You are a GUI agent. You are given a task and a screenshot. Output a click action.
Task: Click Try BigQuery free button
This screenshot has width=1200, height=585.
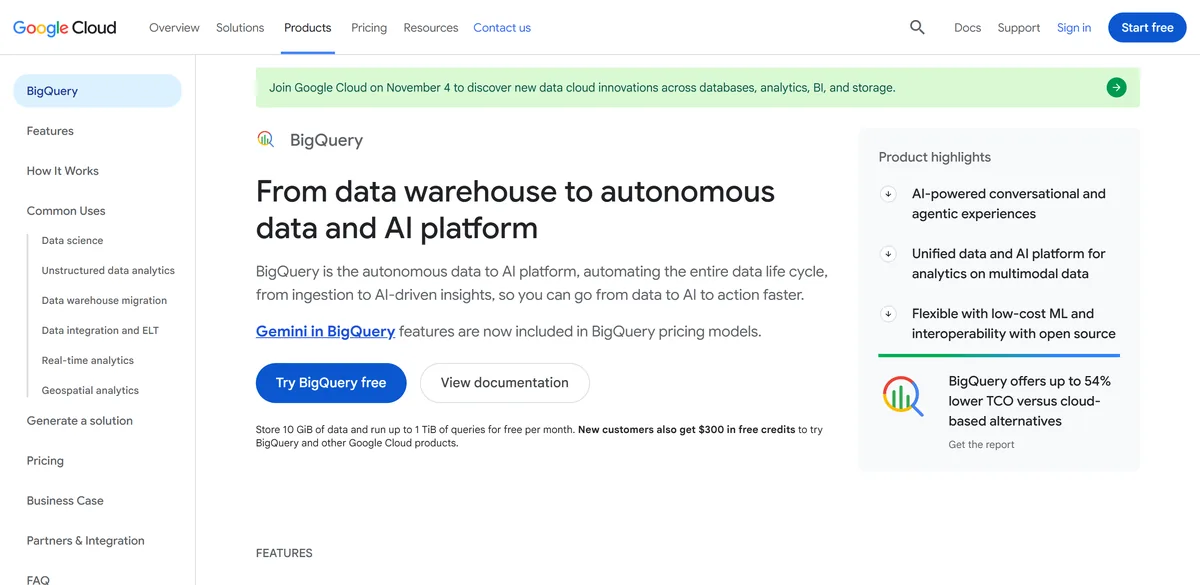pos(331,383)
